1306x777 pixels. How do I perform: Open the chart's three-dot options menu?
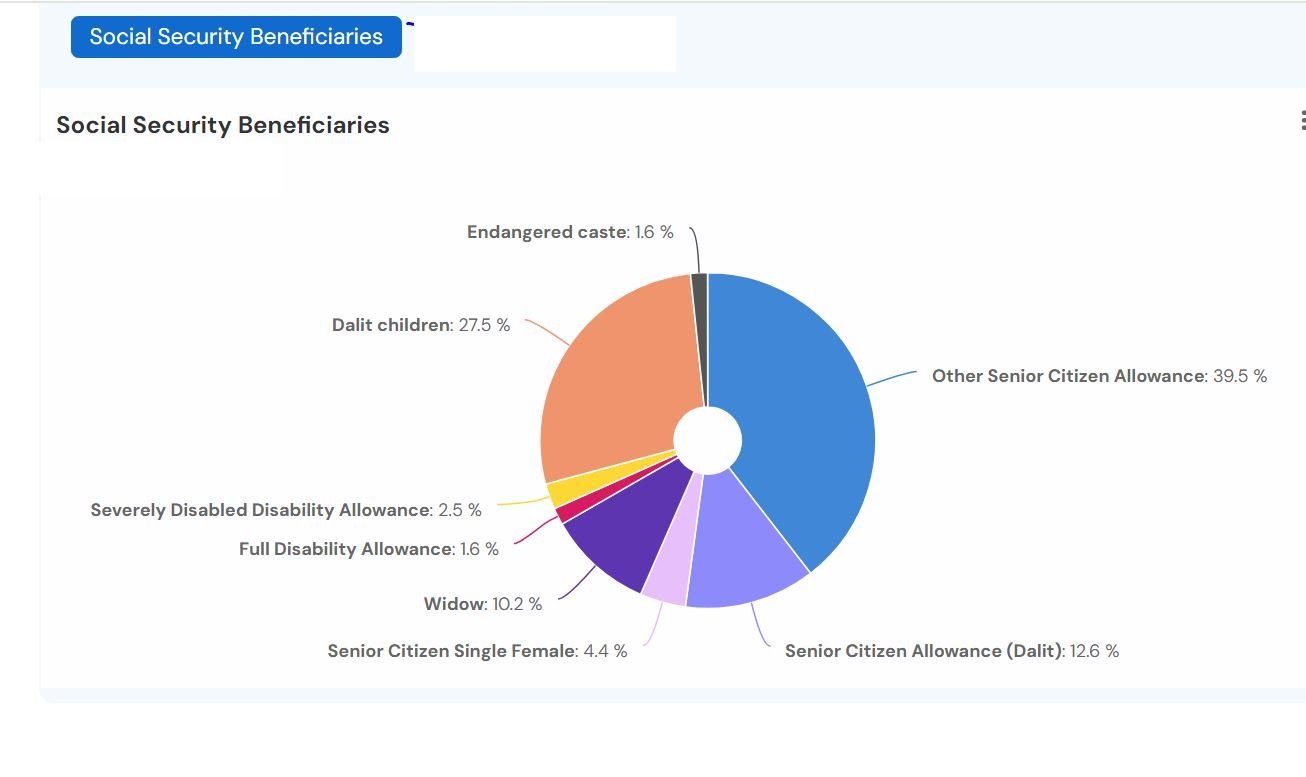point(1302,121)
